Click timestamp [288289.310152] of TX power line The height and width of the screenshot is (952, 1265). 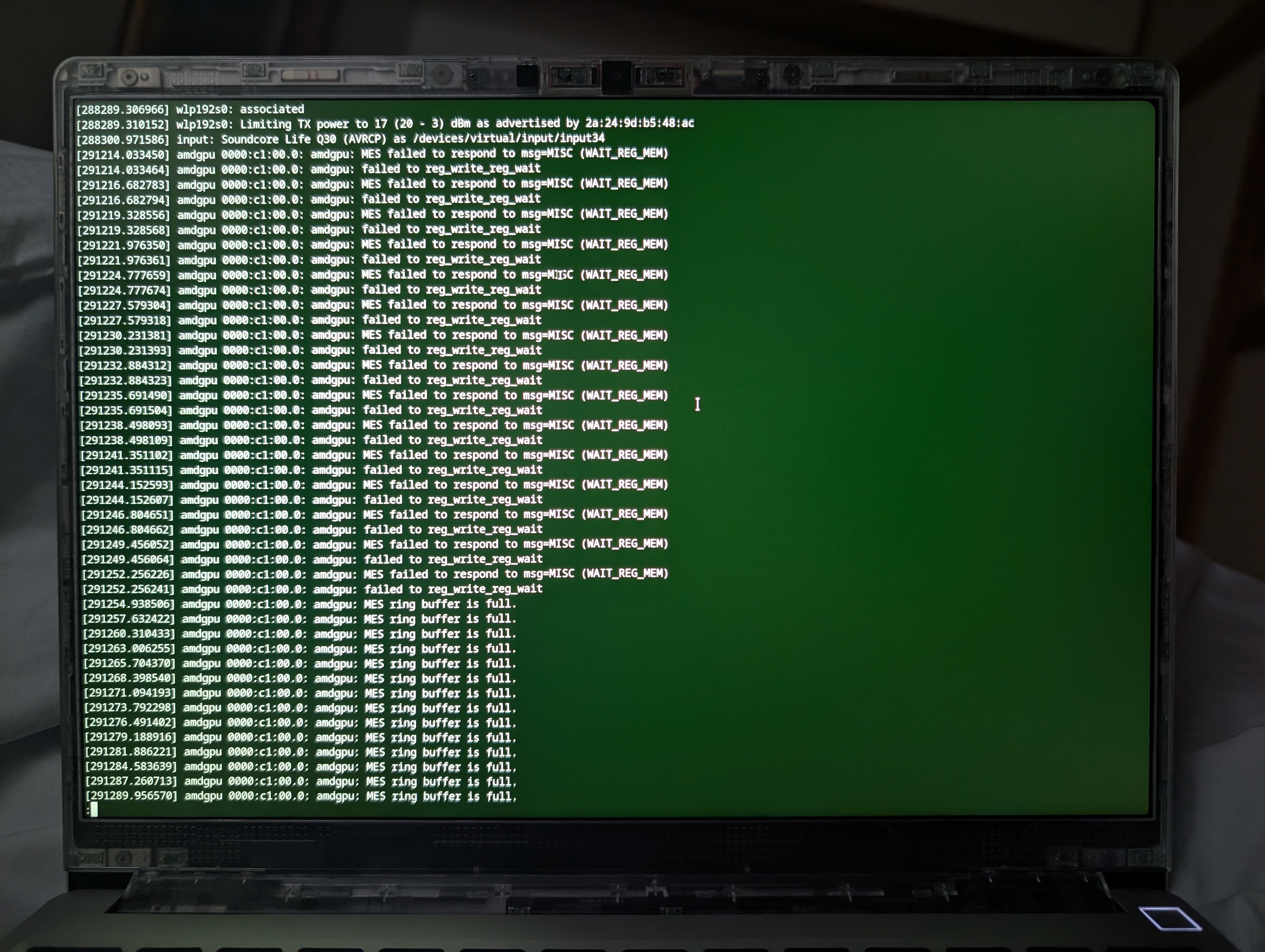pos(123,125)
